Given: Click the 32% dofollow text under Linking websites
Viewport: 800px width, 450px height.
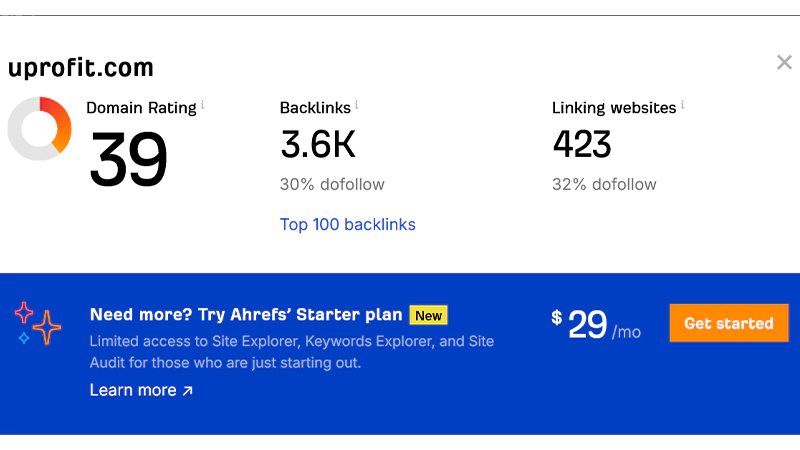Looking at the screenshot, I should (604, 184).
